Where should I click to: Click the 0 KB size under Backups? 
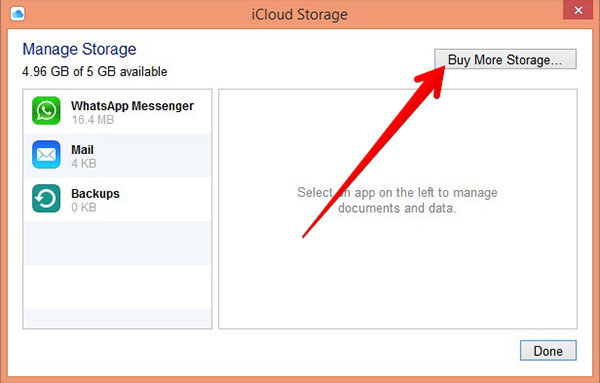coord(83,207)
